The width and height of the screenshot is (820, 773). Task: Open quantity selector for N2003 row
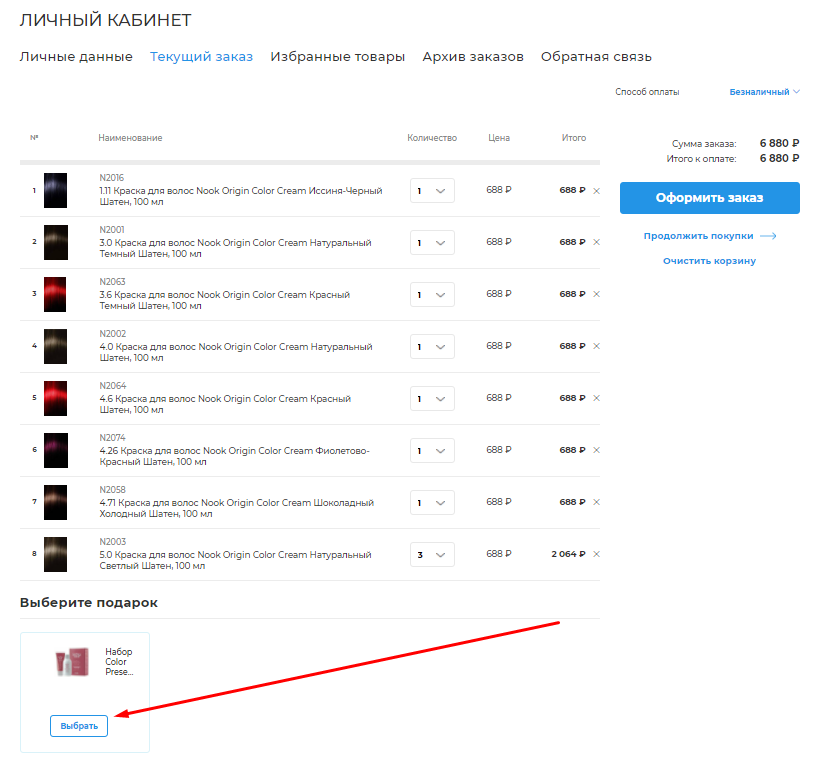[432, 554]
